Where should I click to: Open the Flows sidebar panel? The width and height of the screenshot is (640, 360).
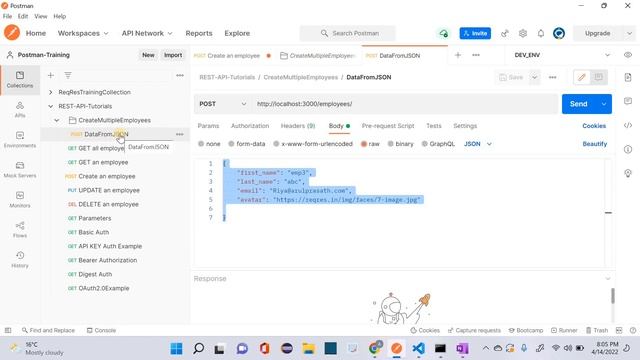20,229
